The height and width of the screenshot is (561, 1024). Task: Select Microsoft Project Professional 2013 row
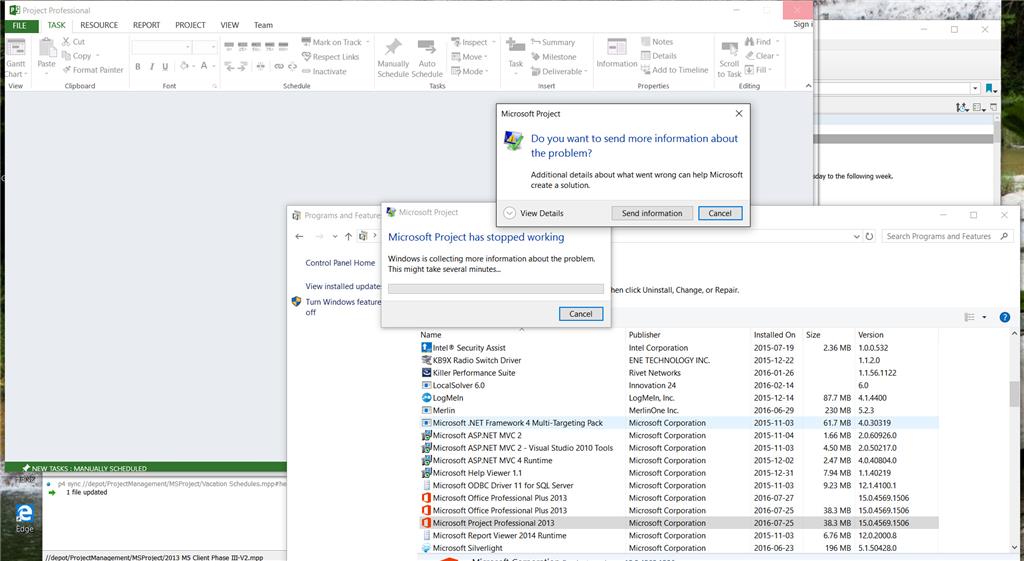point(678,522)
